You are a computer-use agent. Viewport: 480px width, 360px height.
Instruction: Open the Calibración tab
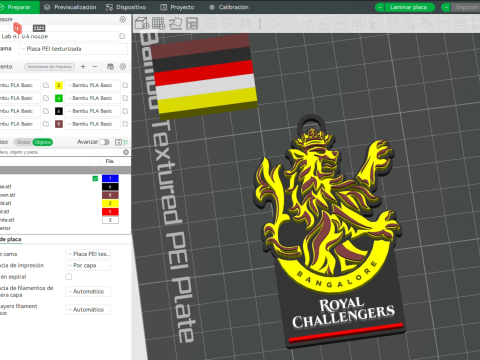click(x=229, y=7)
